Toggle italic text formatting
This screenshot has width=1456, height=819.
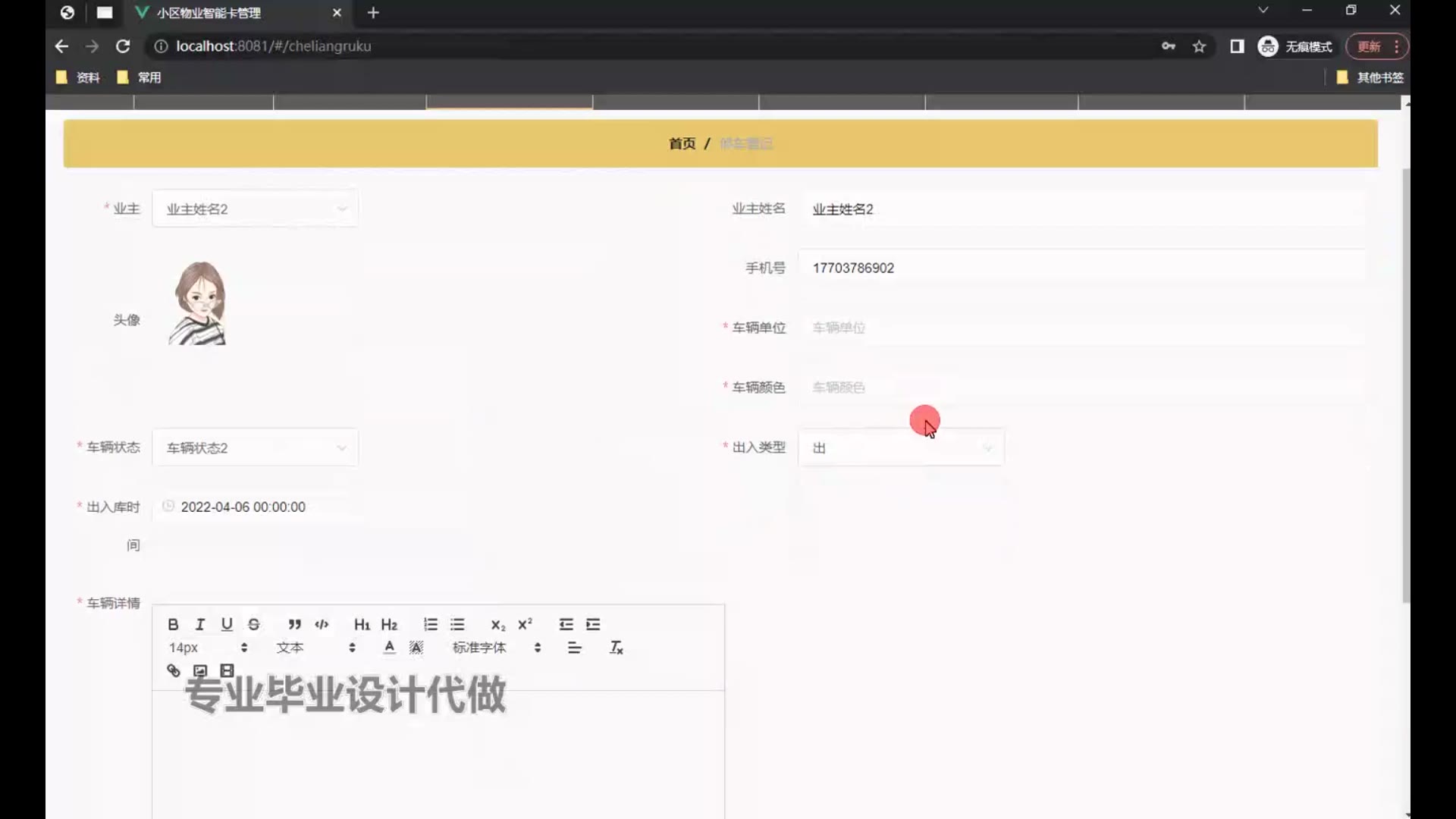point(200,624)
